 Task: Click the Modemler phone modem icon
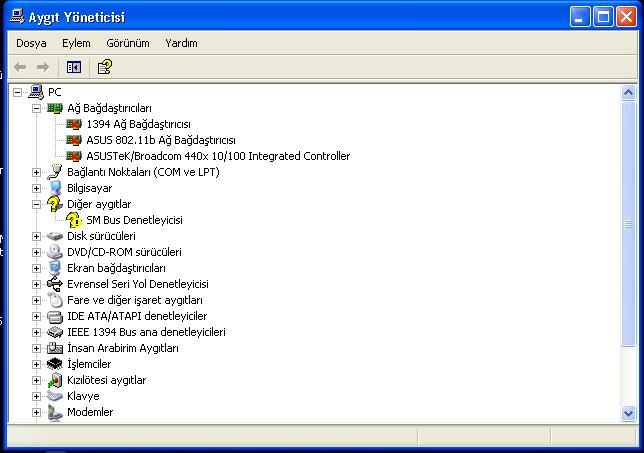tap(55, 412)
